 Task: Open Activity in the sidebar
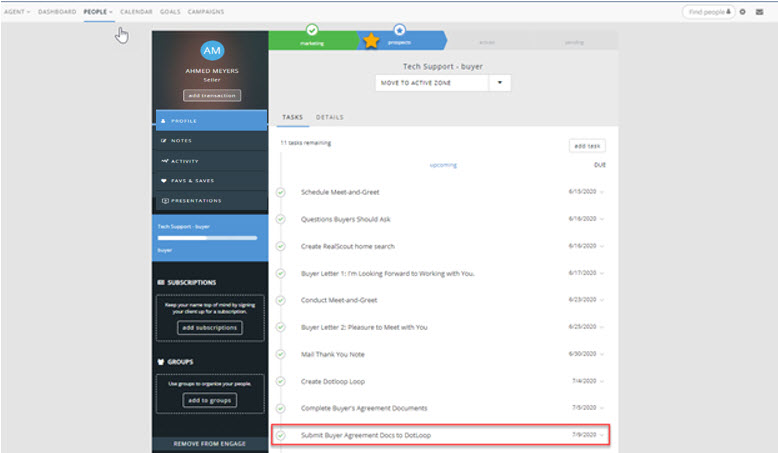click(x=211, y=161)
